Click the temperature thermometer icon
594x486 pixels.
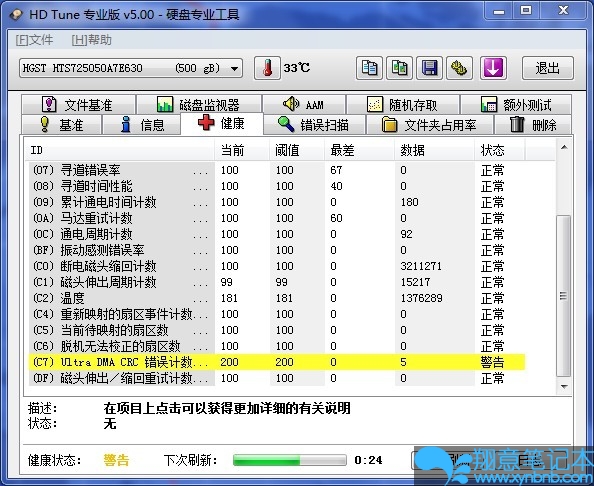tap(267, 68)
